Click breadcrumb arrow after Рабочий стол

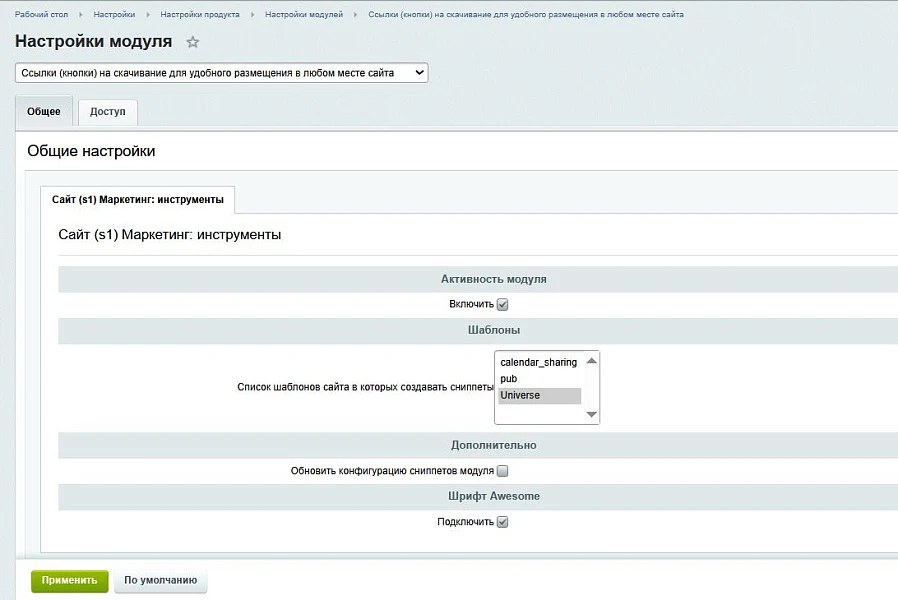click(81, 14)
